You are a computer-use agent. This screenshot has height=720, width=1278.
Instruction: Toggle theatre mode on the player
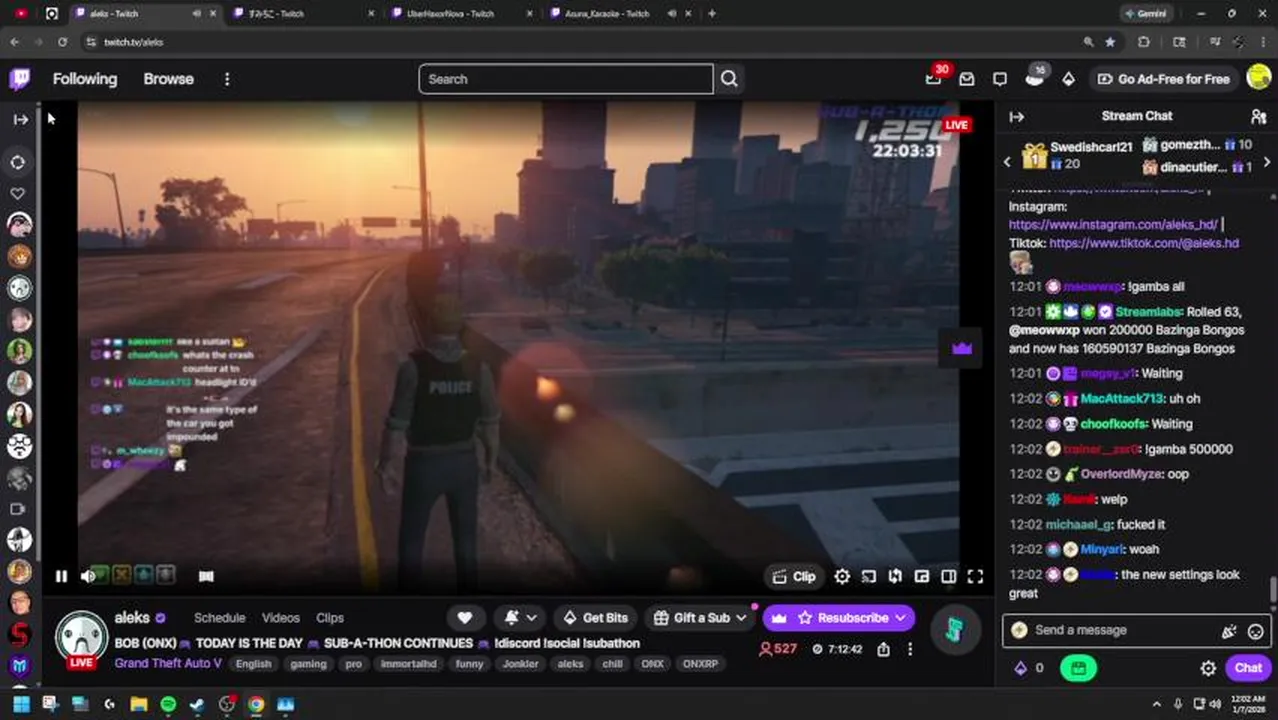coord(949,576)
